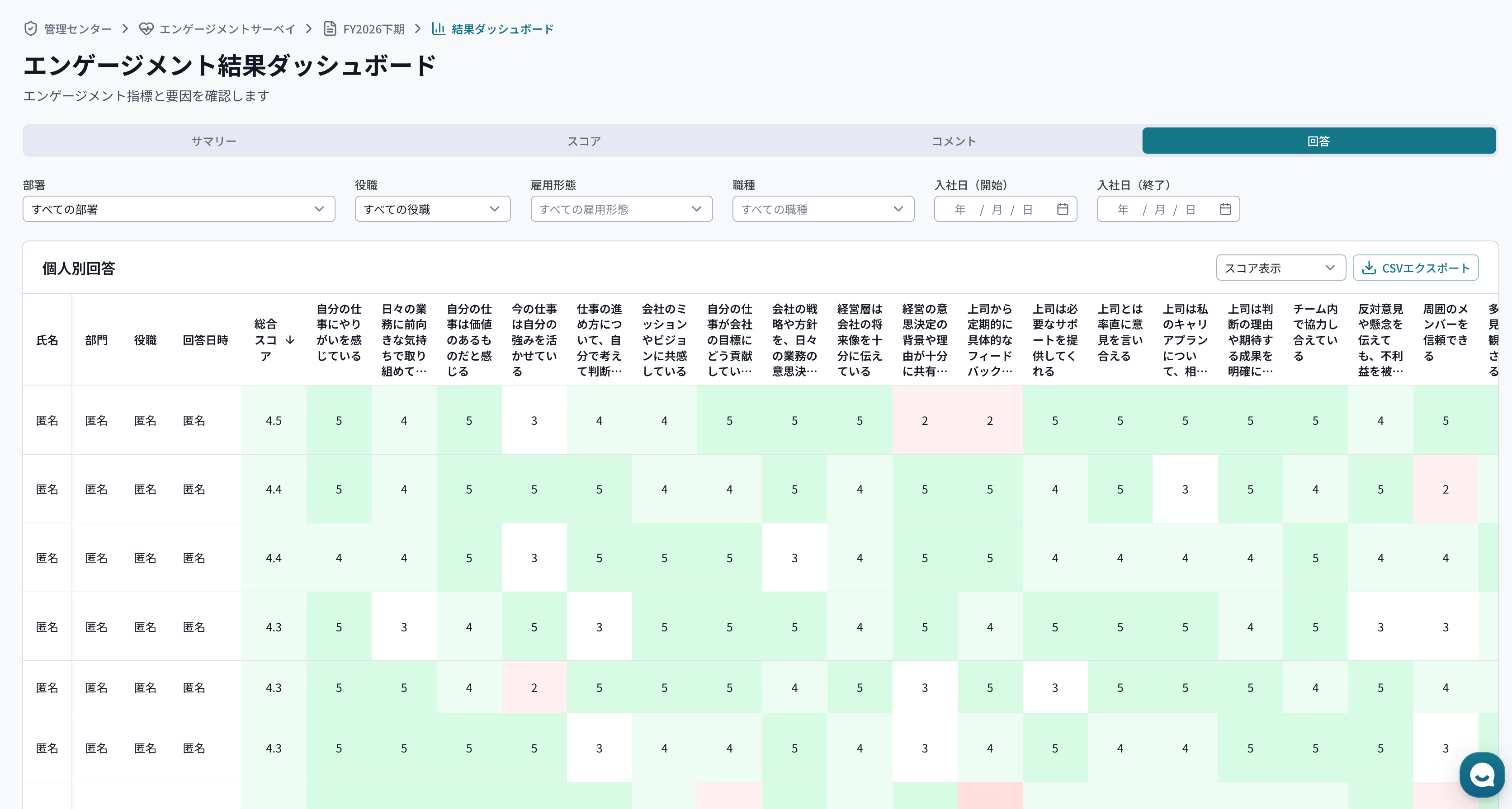Navigate to 管理センター via breadcrumb link
Screen dimensions: 1512x809
[x=75, y=28]
